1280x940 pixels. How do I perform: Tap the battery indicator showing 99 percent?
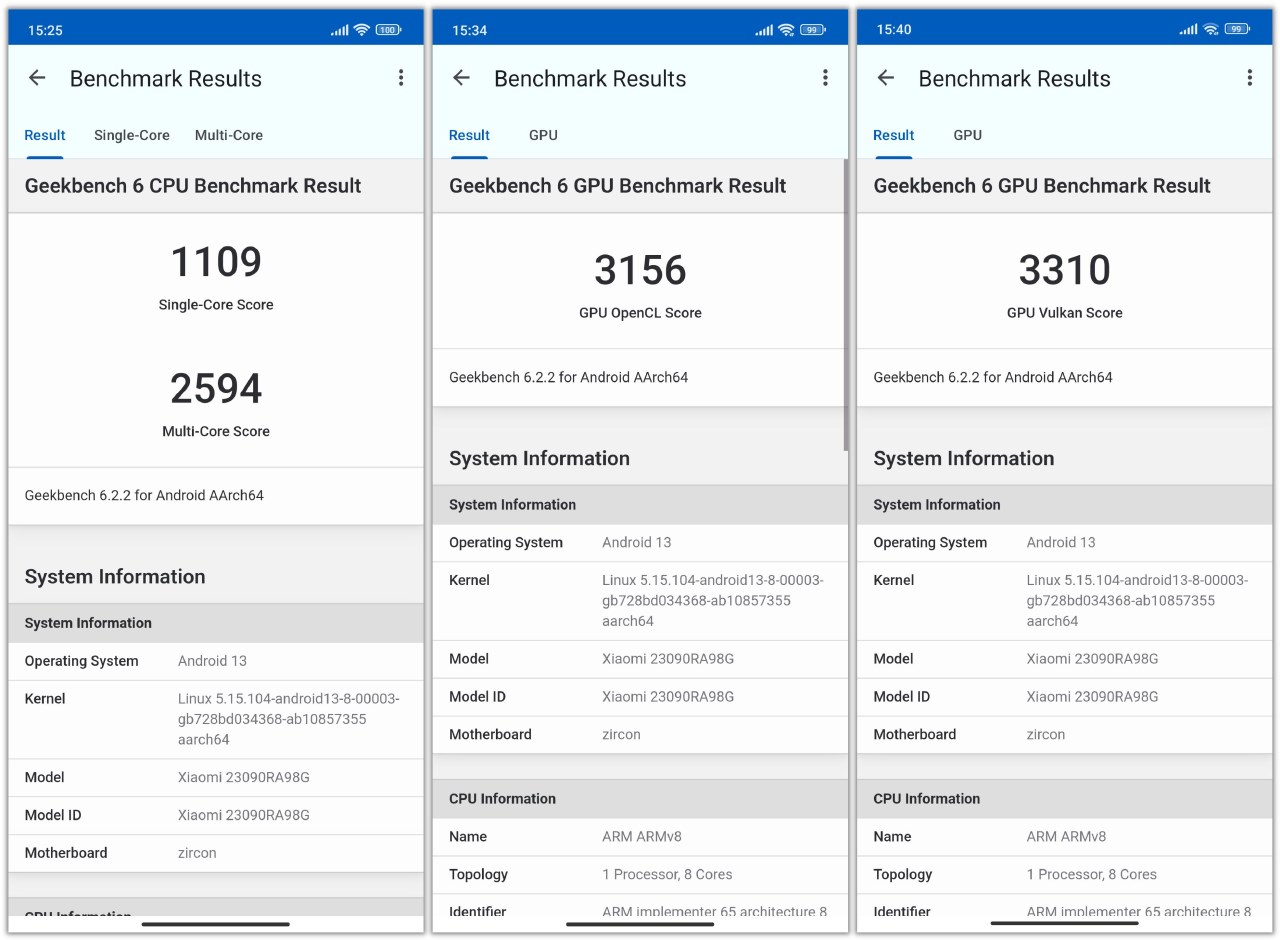pos(812,29)
